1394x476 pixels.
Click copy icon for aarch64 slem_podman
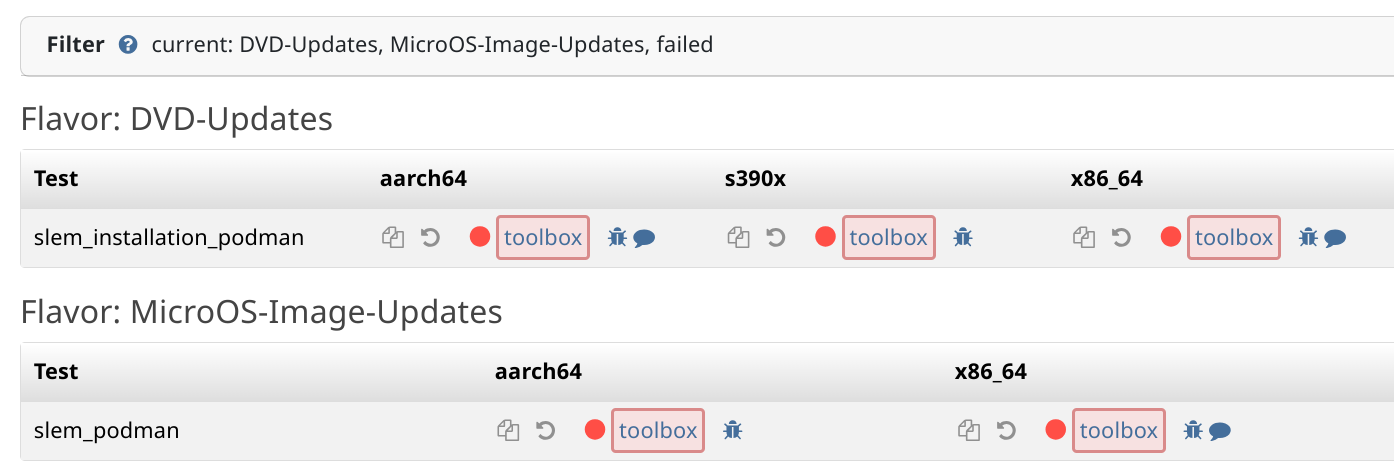coord(508,431)
